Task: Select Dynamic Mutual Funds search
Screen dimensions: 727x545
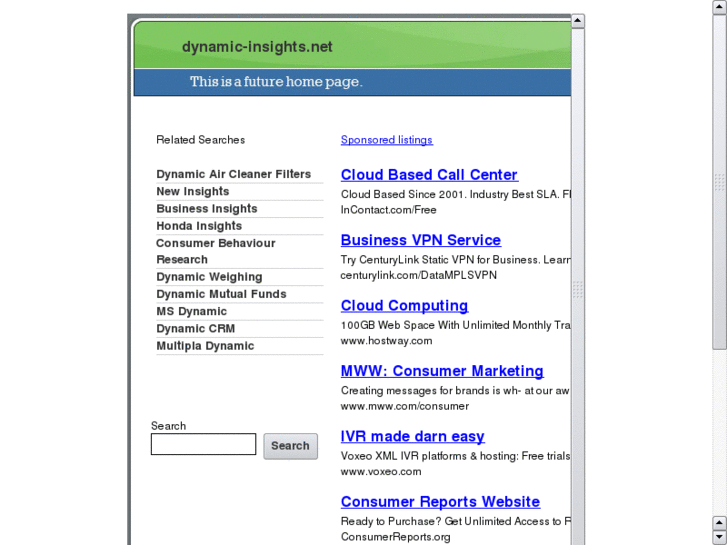Action: (x=221, y=294)
